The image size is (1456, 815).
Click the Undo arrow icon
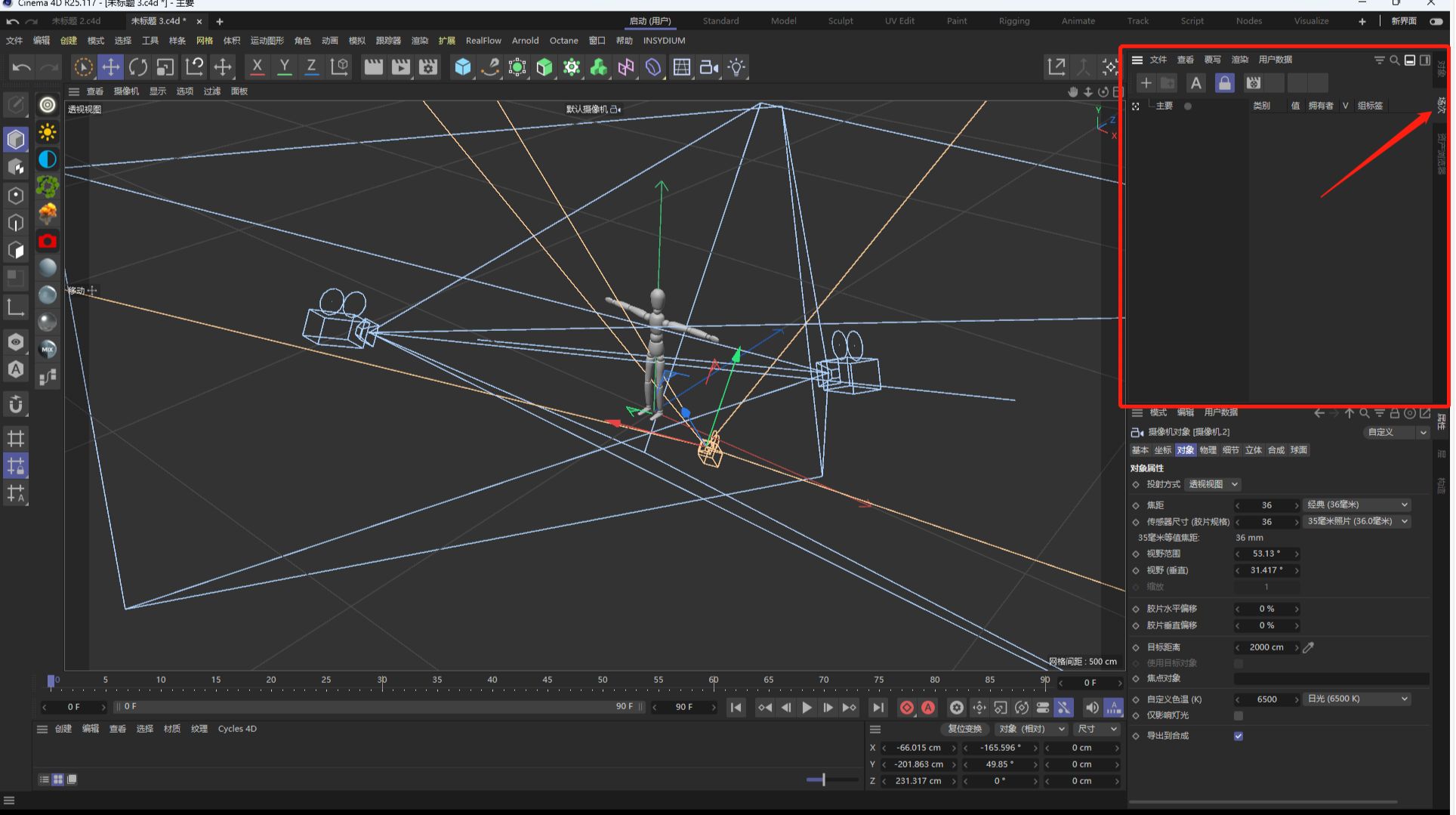click(x=21, y=67)
